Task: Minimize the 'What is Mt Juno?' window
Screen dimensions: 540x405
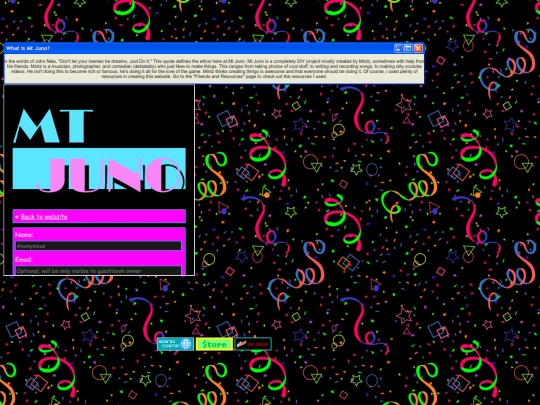Action: click(398, 48)
